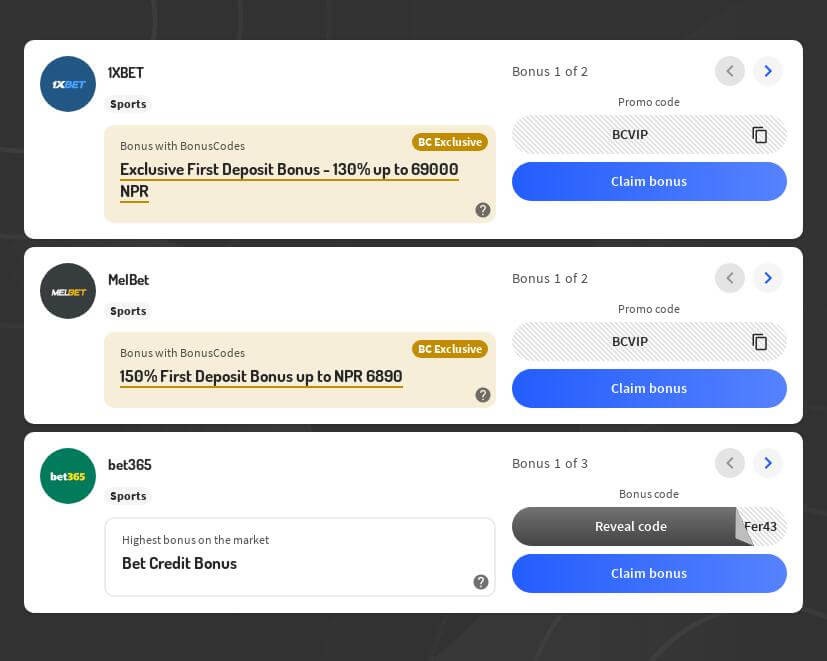This screenshot has width=827, height=661.
Task: Reveal the bet365 bonus code
Action: click(x=630, y=527)
